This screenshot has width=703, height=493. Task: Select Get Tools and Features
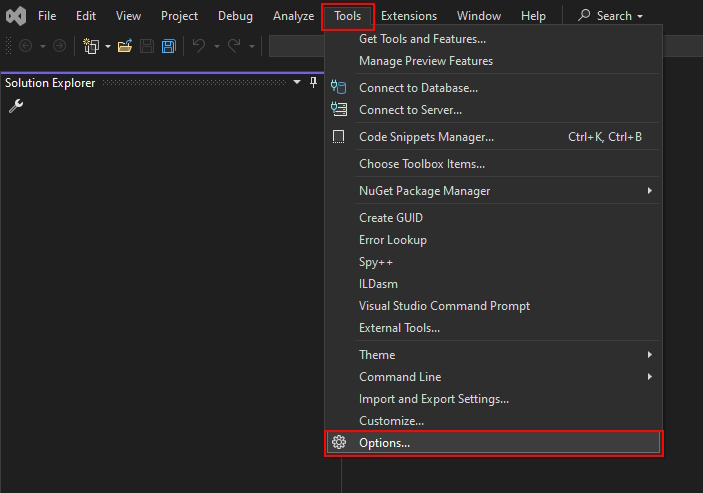[x=422, y=39]
